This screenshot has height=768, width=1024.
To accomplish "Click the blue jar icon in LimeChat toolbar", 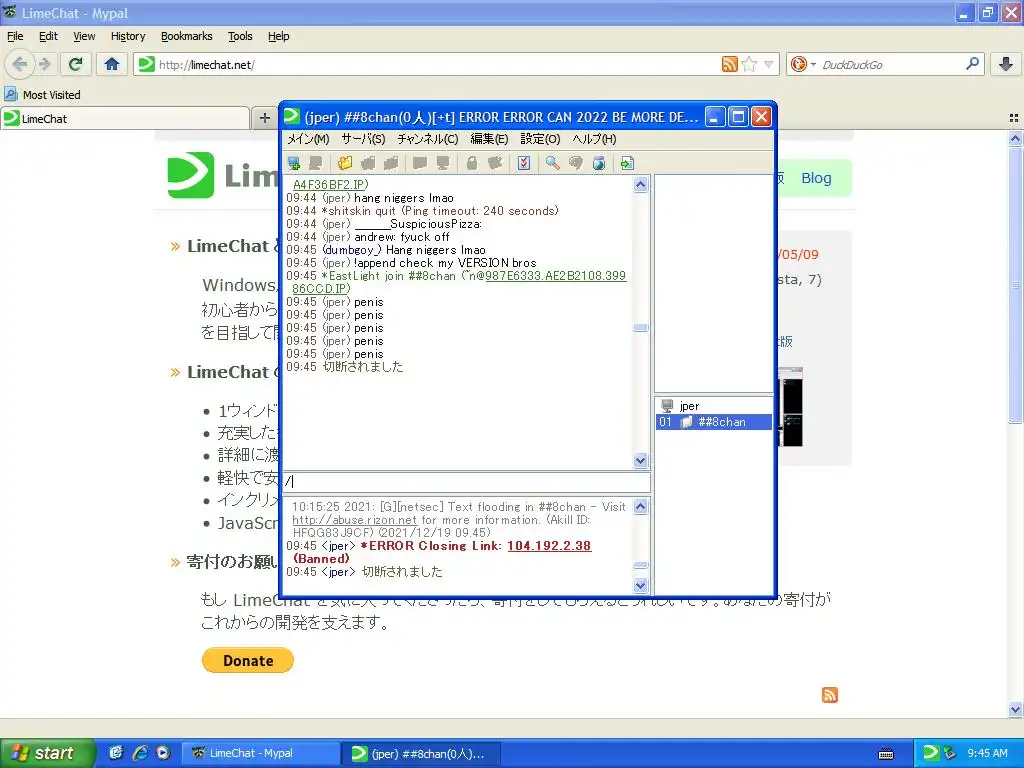I will click(599, 163).
